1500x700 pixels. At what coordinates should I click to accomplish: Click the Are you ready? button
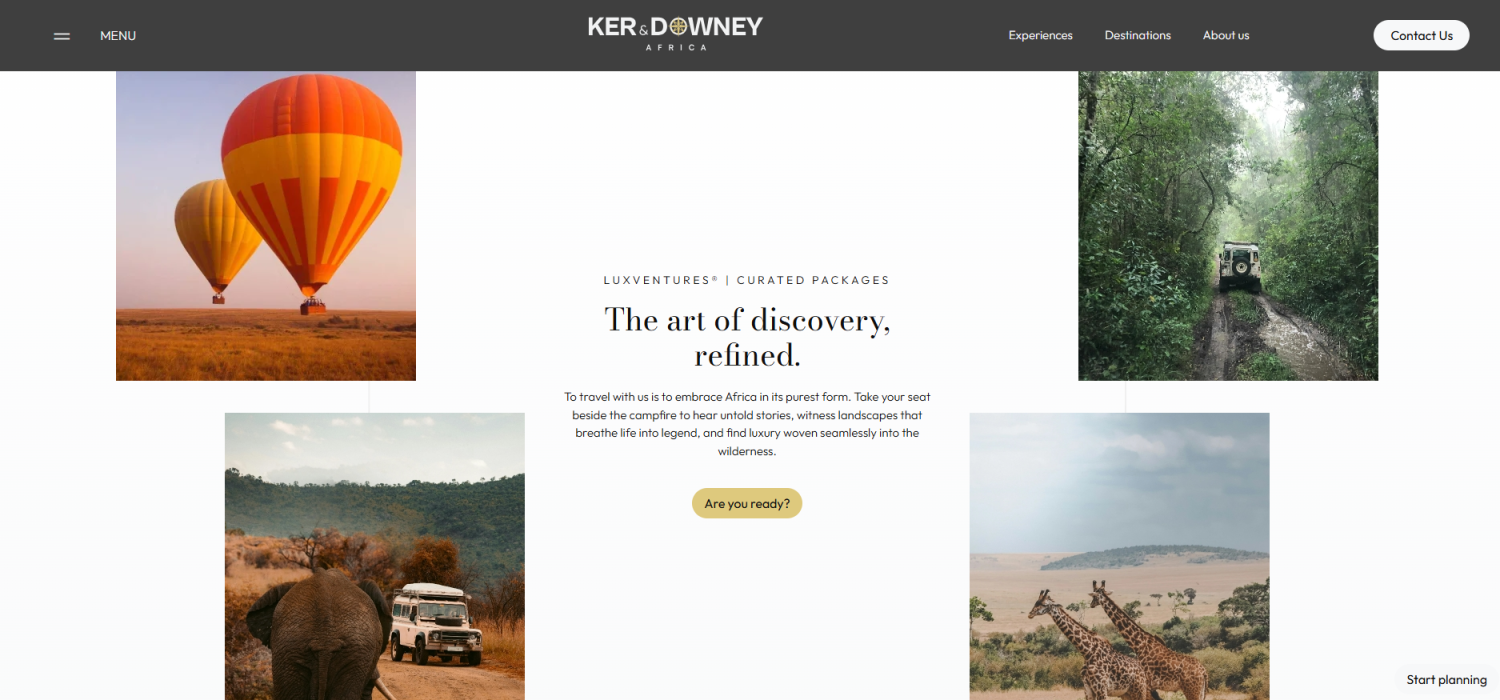(x=747, y=503)
